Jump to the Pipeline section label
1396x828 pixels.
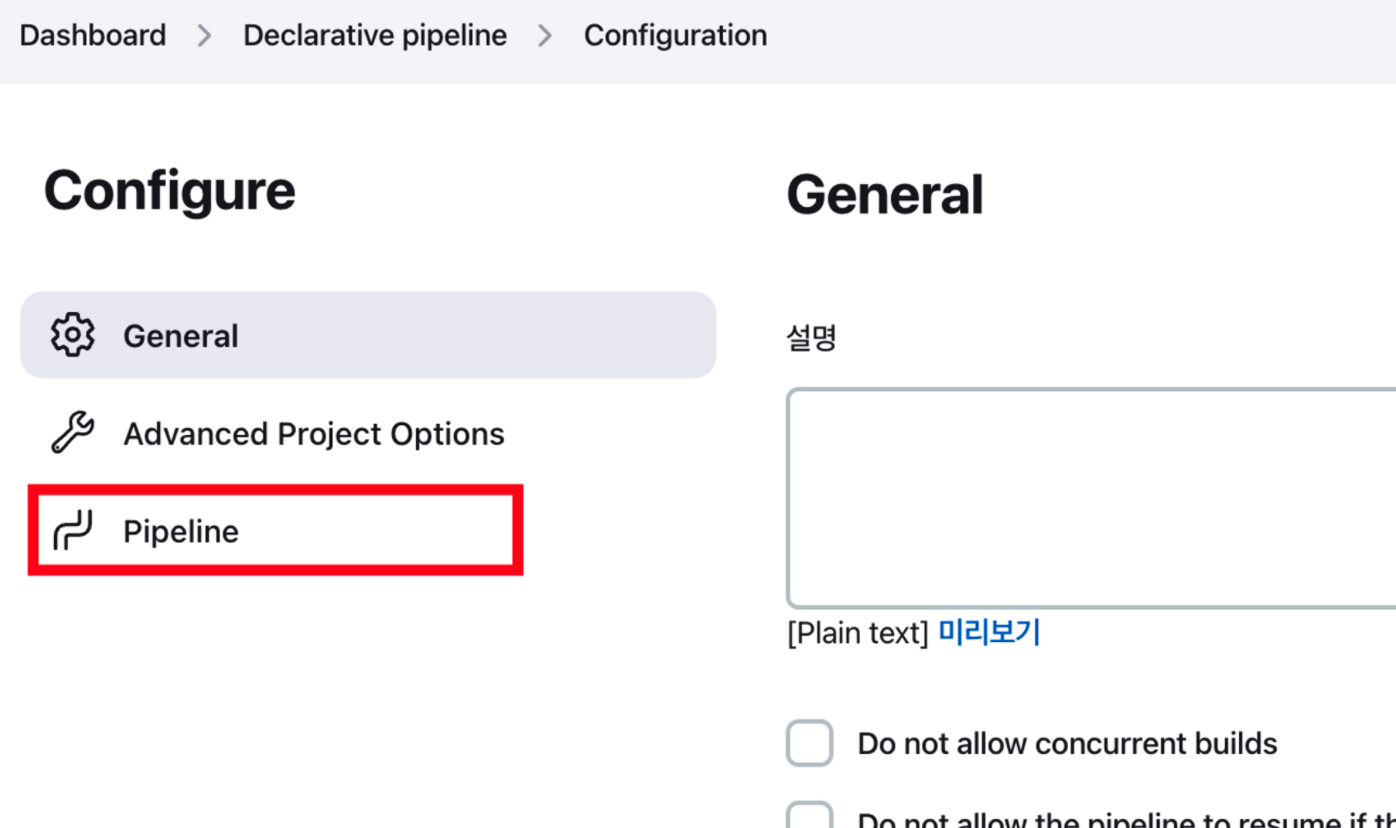click(181, 531)
